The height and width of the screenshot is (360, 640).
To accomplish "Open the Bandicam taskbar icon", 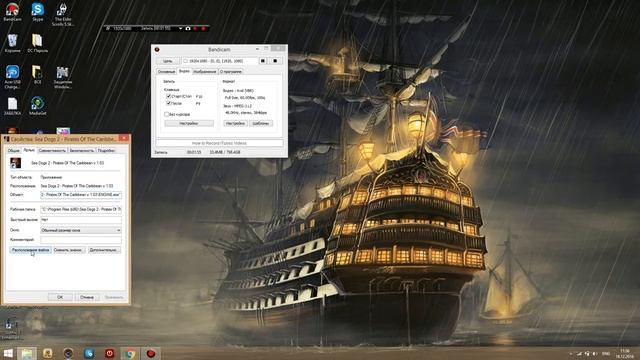I will click(x=151, y=353).
